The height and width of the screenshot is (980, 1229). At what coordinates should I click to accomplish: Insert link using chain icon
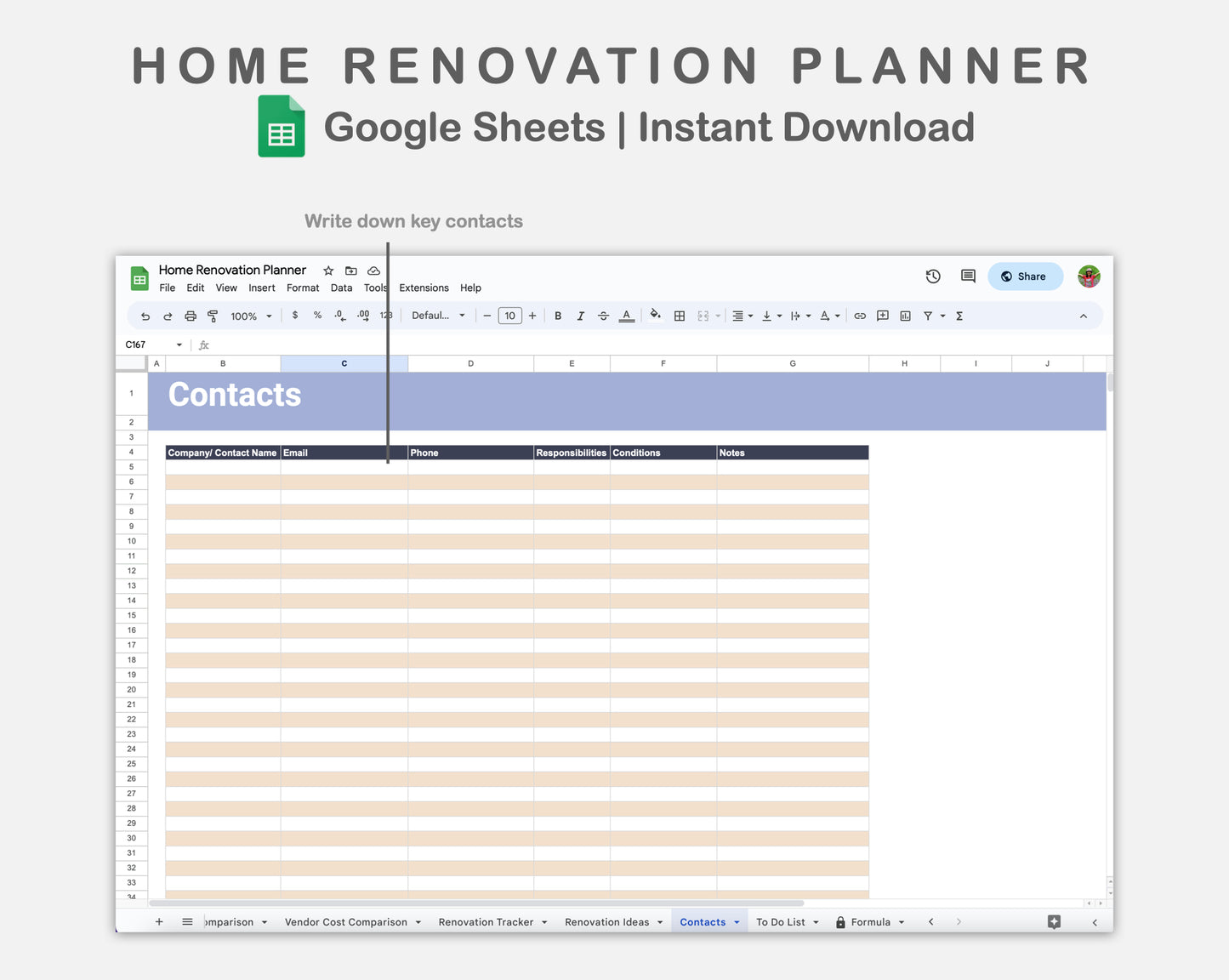point(860,316)
